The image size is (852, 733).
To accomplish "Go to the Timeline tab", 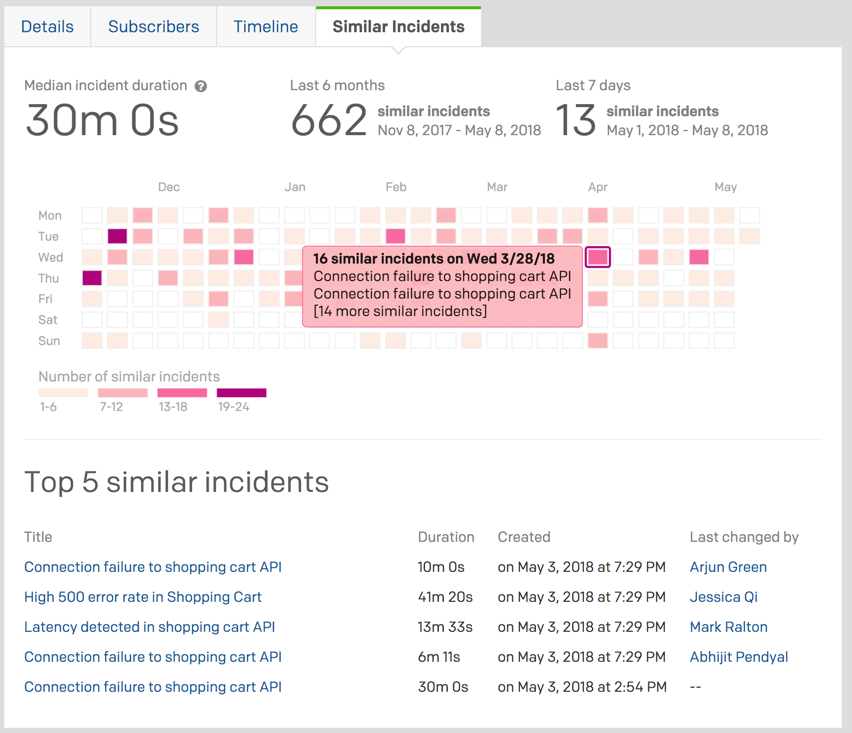I will (x=266, y=27).
